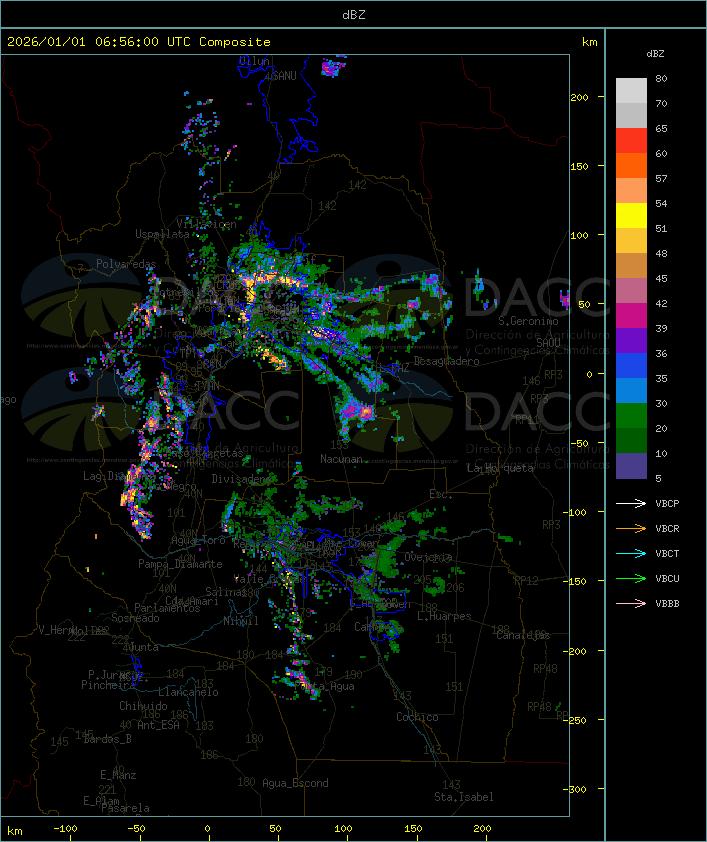Click the VBCP legend label
Viewport: 707px width, 842px height.
[x=667, y=503]
